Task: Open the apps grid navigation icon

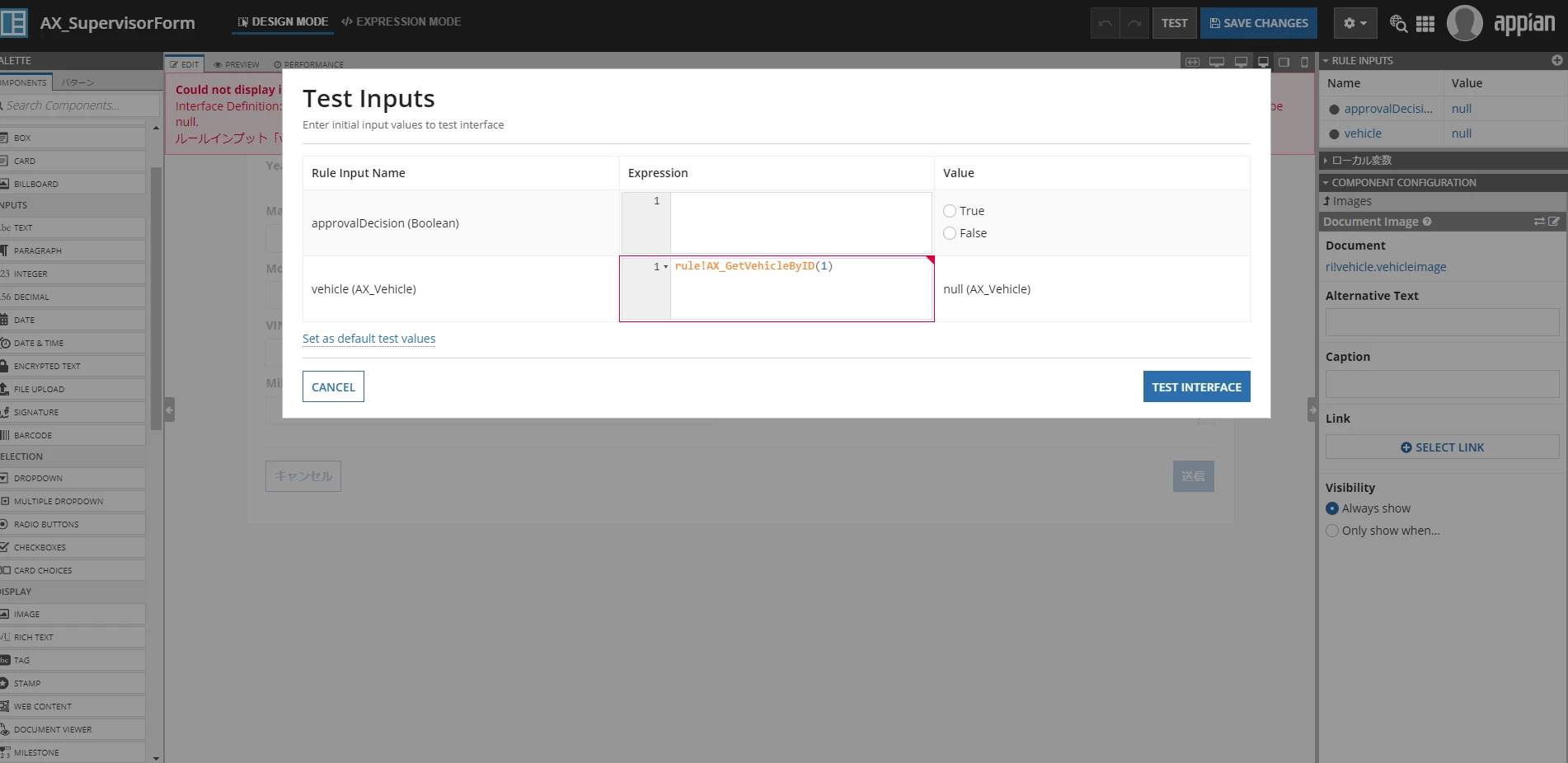Action: tap(1425, 24)
